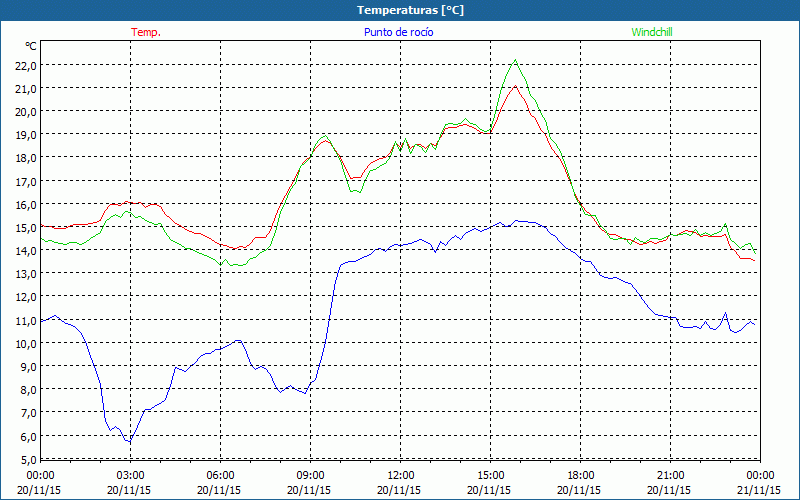Click the Temperaturas [°C] title bar
The height and width of the screenshot is (500, 800).
click(399, 10)
